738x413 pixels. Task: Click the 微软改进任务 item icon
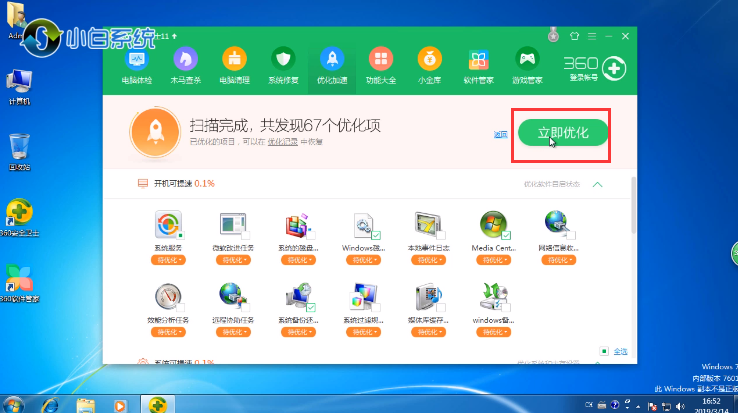tap(233, 224)
